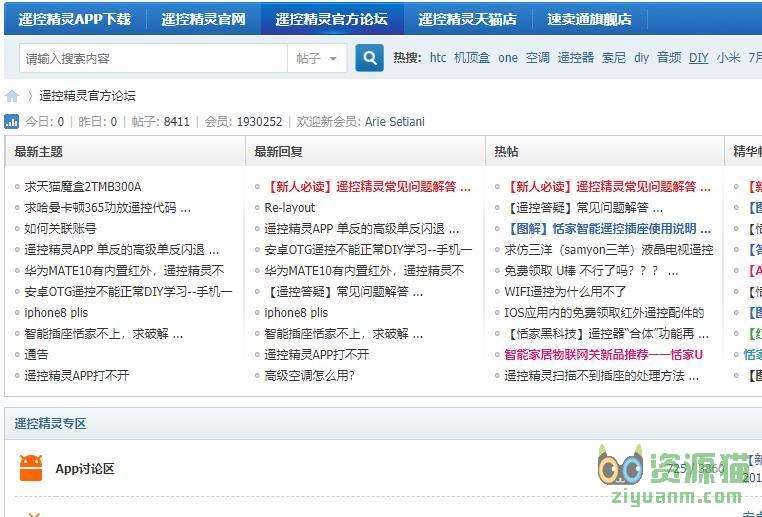
Task: Open post 遥控精灵扫描不到插座的处理方法
Action: 602,375
